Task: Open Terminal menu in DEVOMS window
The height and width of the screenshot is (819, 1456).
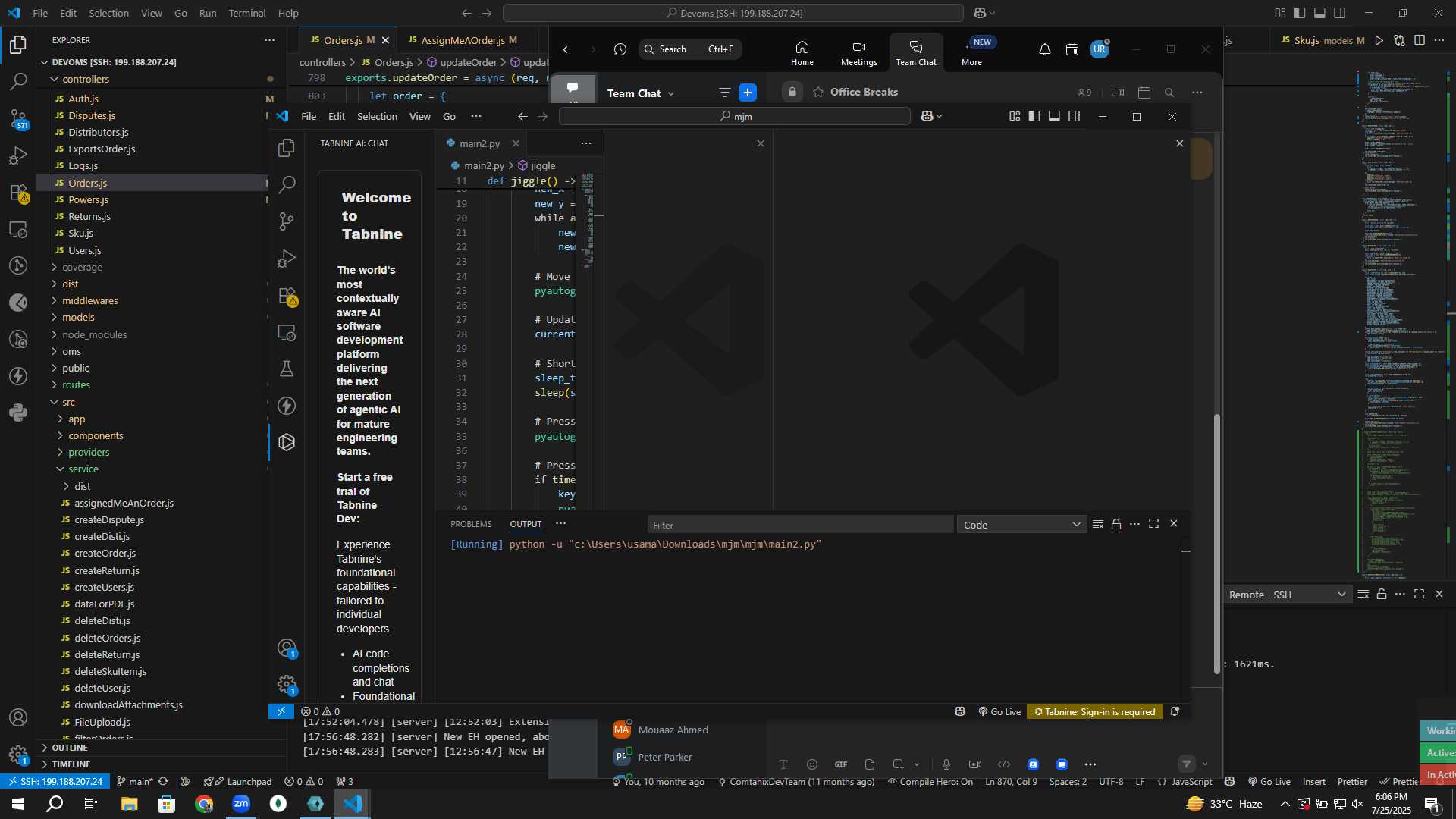Action: coord(247,13)
